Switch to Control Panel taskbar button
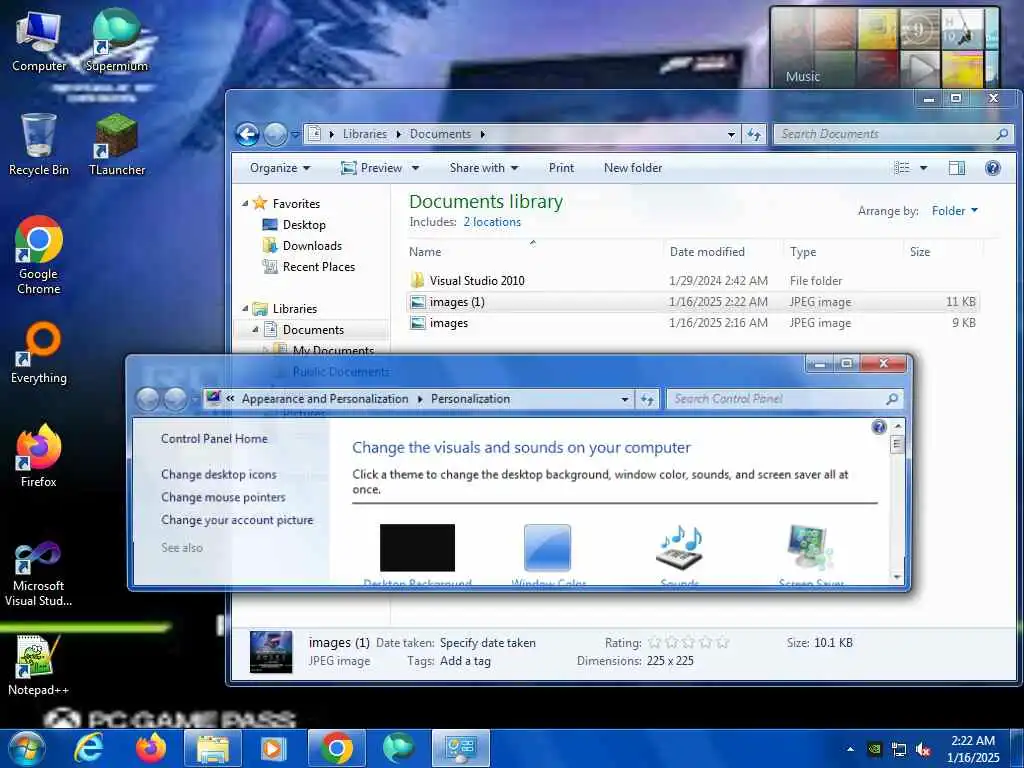The height and width of the screenshot is (768, 1024). coord(460,748)
